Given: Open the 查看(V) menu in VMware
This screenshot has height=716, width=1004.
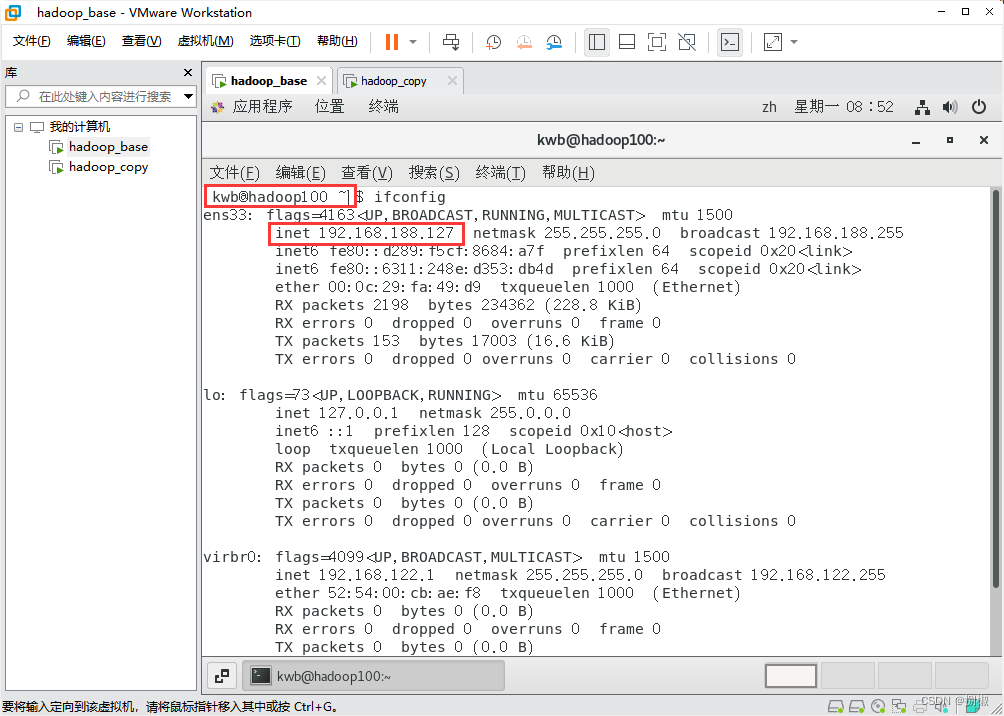Looking at the screenshot, I should coord(142,41).
